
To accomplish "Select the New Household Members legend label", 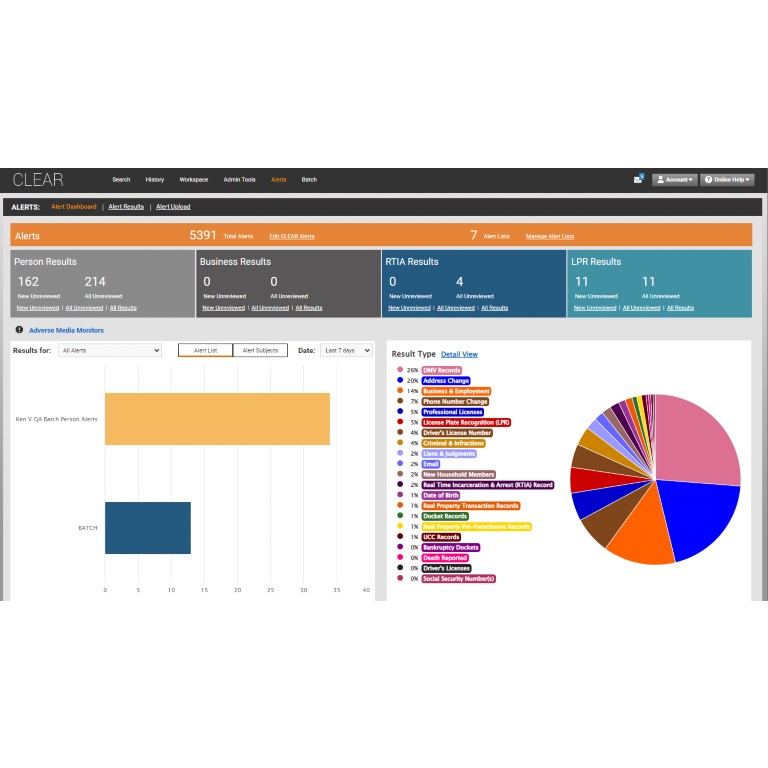I will coord(458,475).
